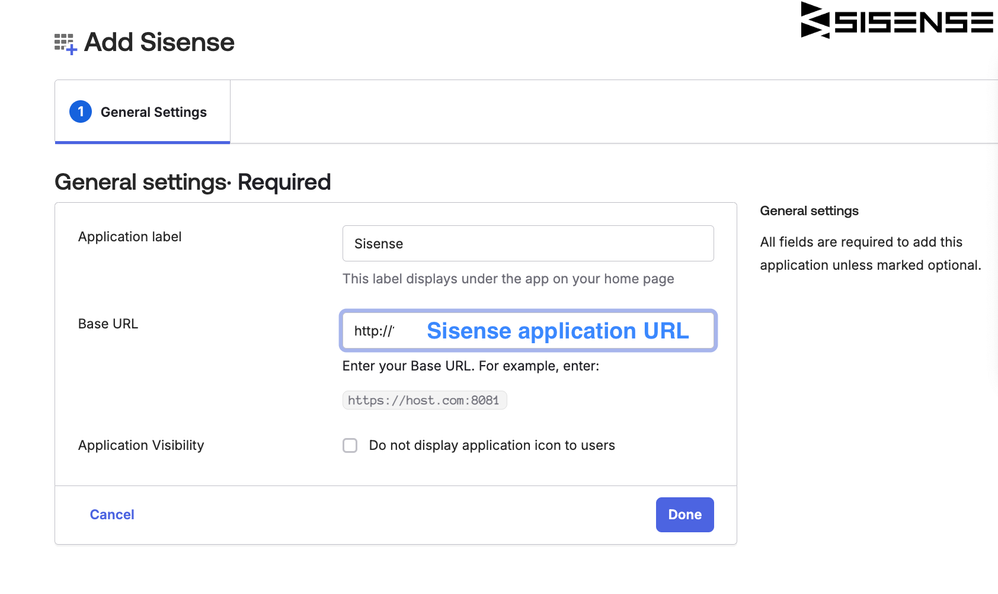Click the "Enter your Base URL" helper text
The height and width of the screenshot is (594, 998).
pos(470,366)
